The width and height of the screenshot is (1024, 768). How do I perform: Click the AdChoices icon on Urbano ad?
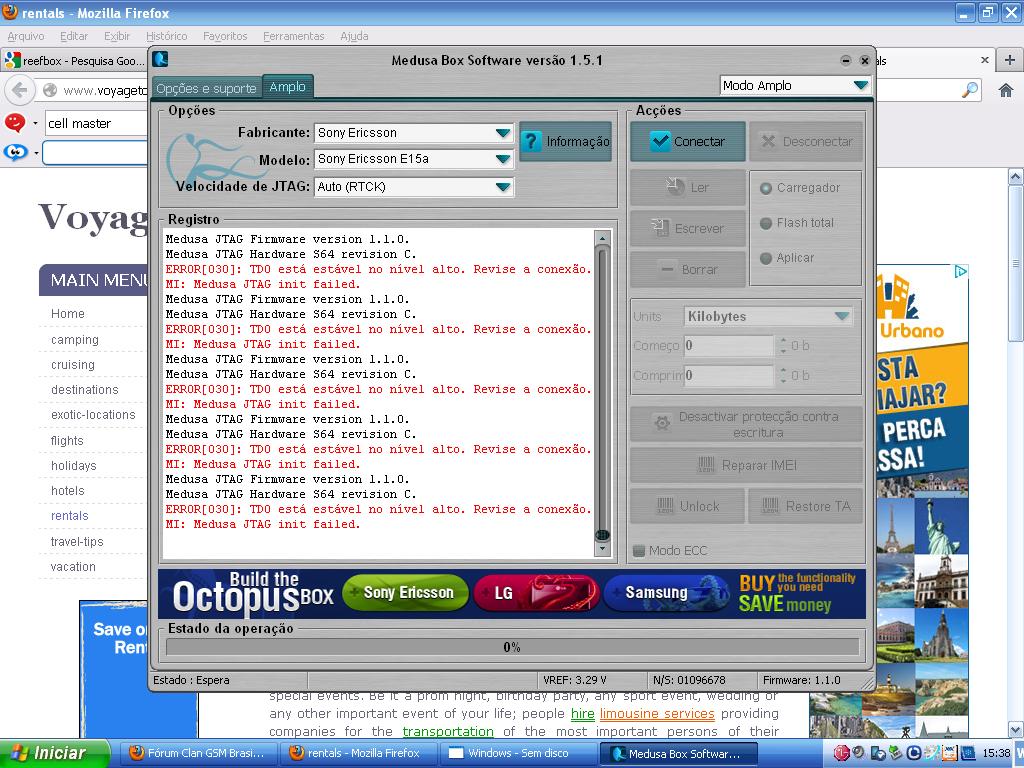coord(960,272)
